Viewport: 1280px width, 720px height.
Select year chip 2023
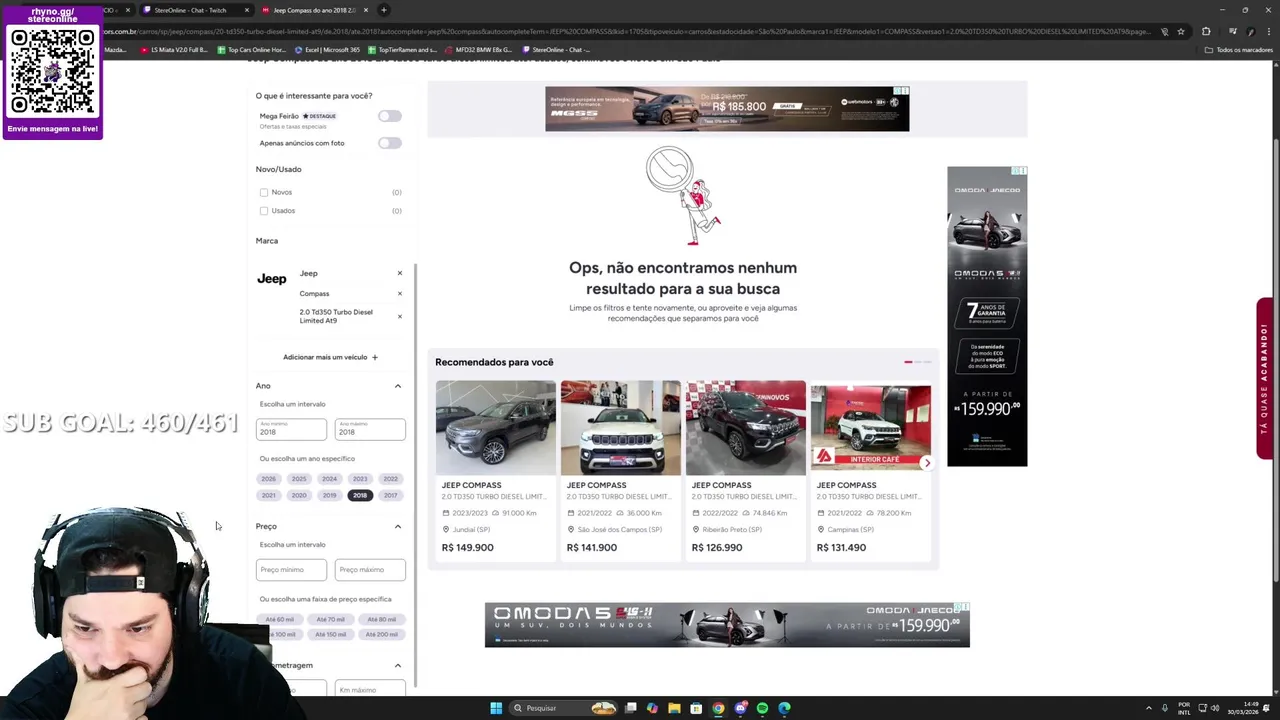360,479
